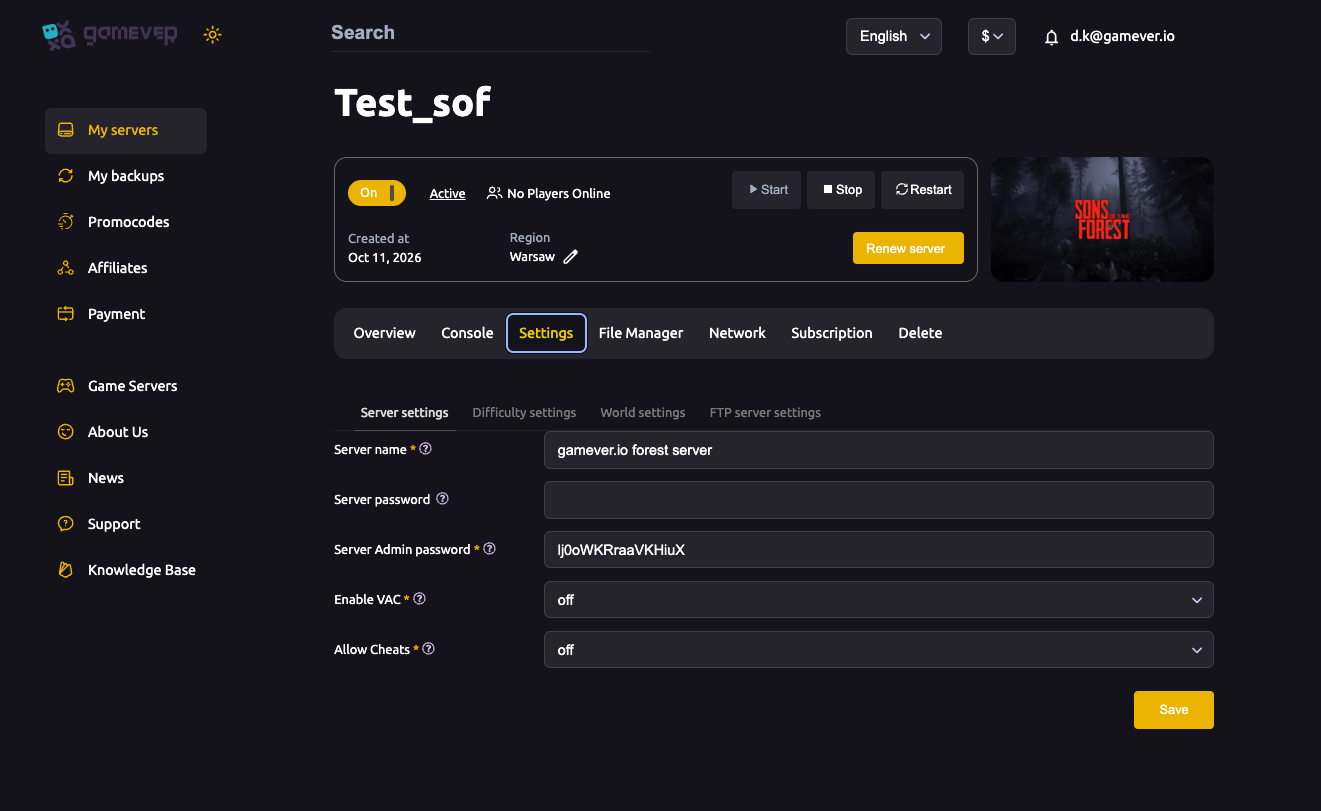
Task: Click the Knowledge Base sidebar icon
Action: point(66,570)
